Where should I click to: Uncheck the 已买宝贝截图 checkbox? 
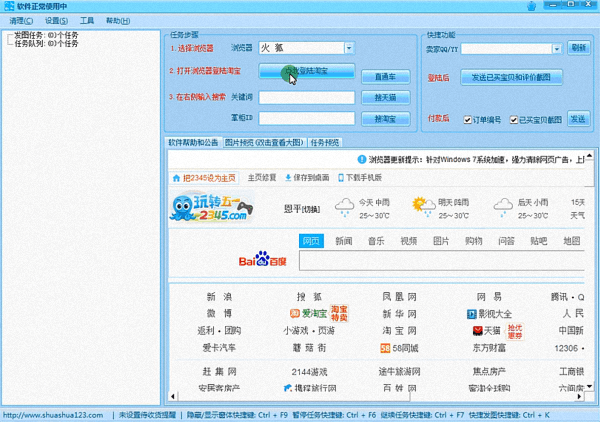512,119
